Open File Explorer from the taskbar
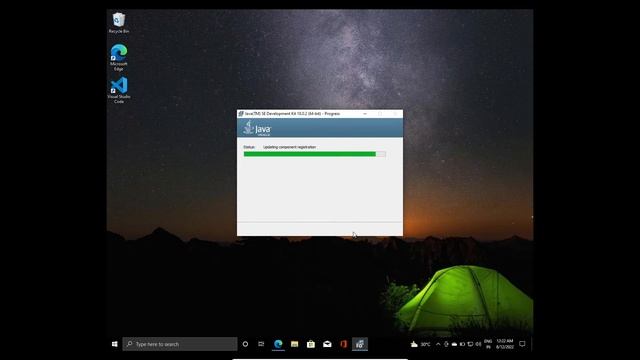Screen dimensions: 640x360 click(294, 344)
